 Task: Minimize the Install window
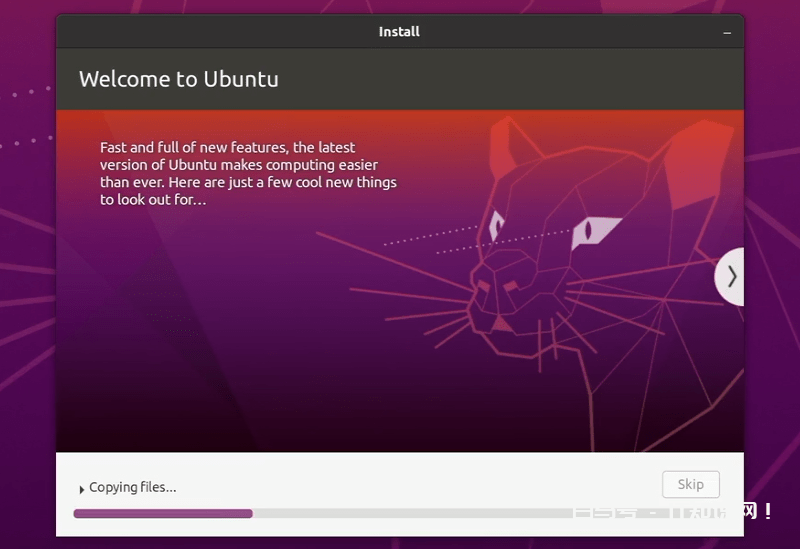(x=727, y=32)
